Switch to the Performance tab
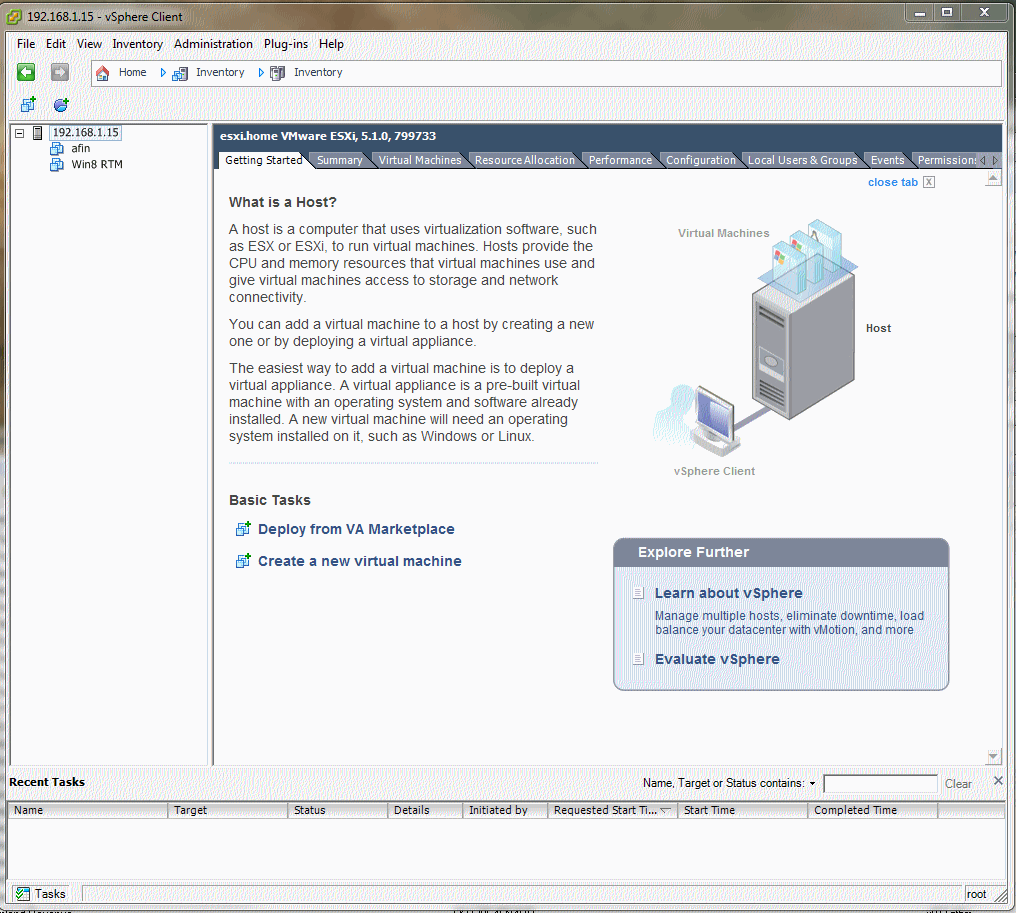Screen dimensions: 1016x913 (620, 159)
